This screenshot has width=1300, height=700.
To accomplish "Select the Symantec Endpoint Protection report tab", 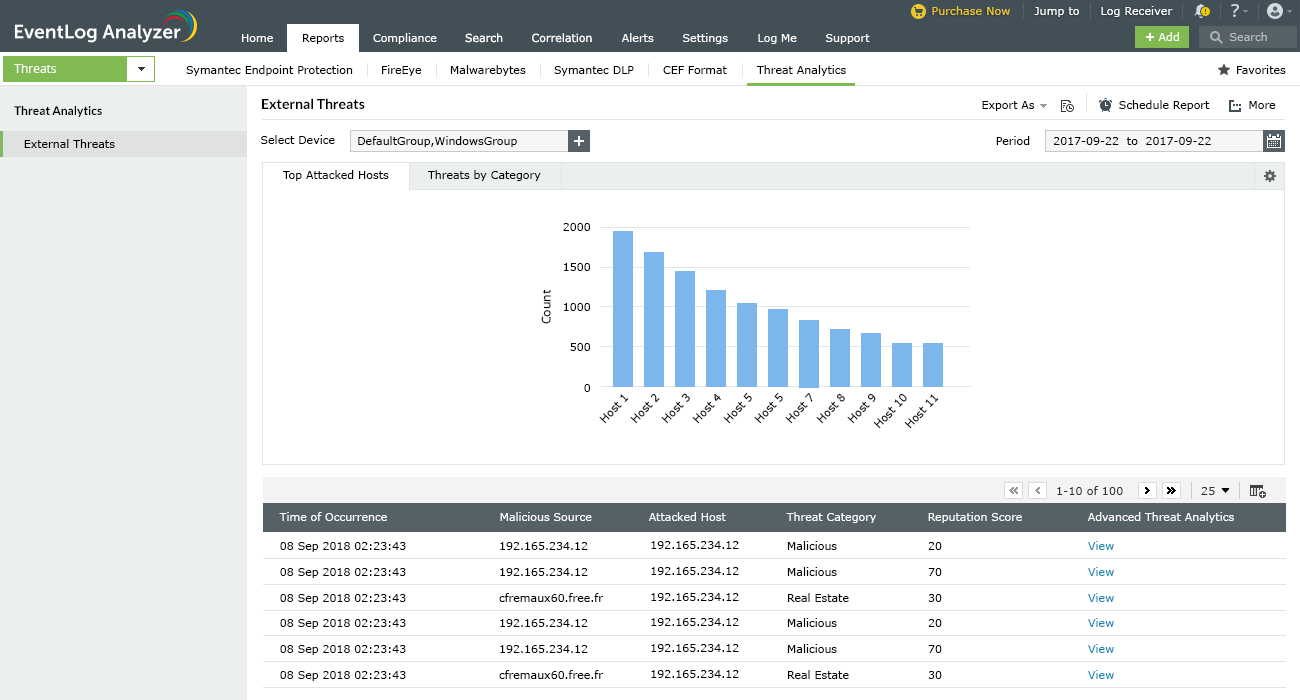I will [269, 70].
